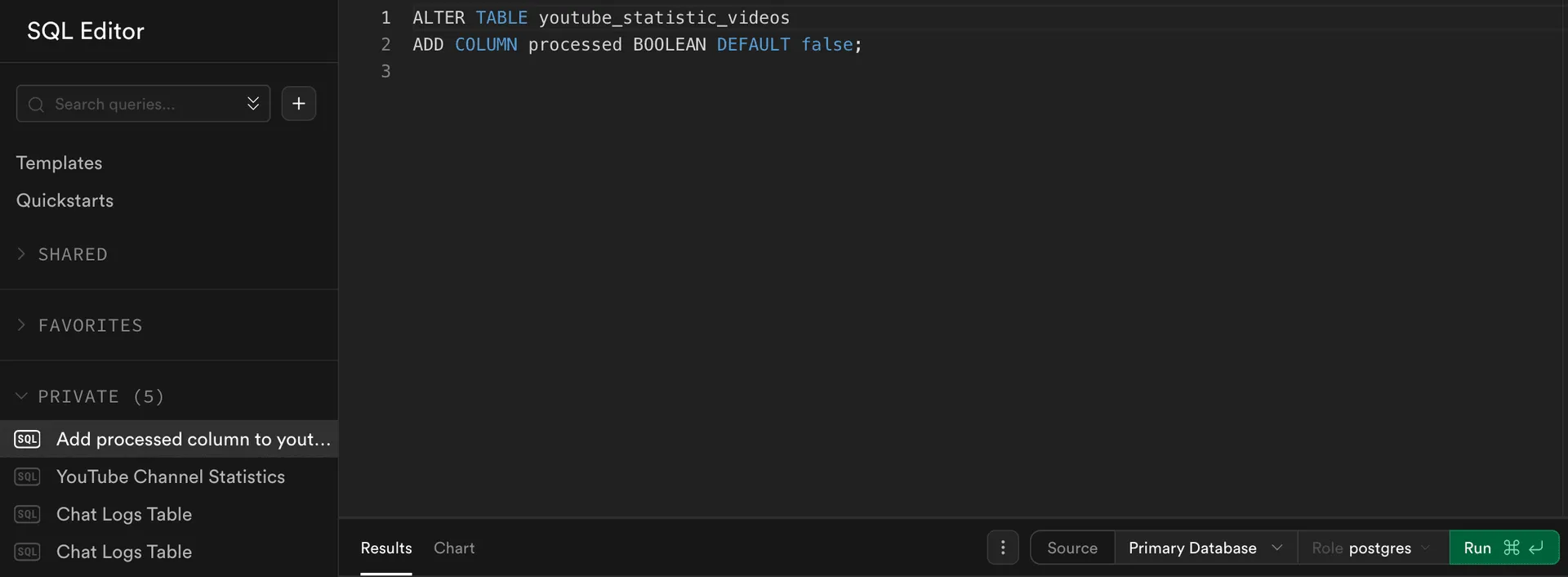This screenshot has width=1568, height=577.
Task: Switch to the Chart tab
Action: tap(454, 548)
